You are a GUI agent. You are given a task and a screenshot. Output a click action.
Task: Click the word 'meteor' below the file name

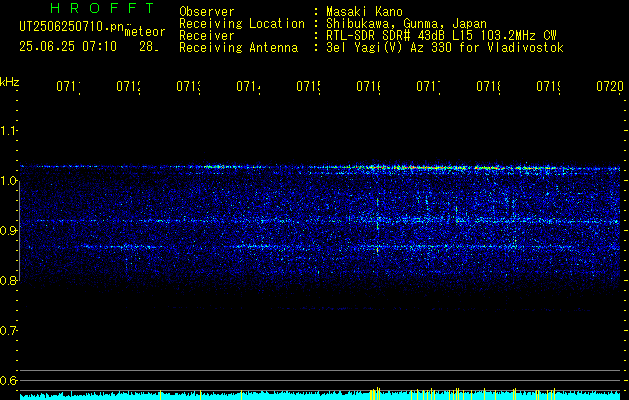click(145, 32)
